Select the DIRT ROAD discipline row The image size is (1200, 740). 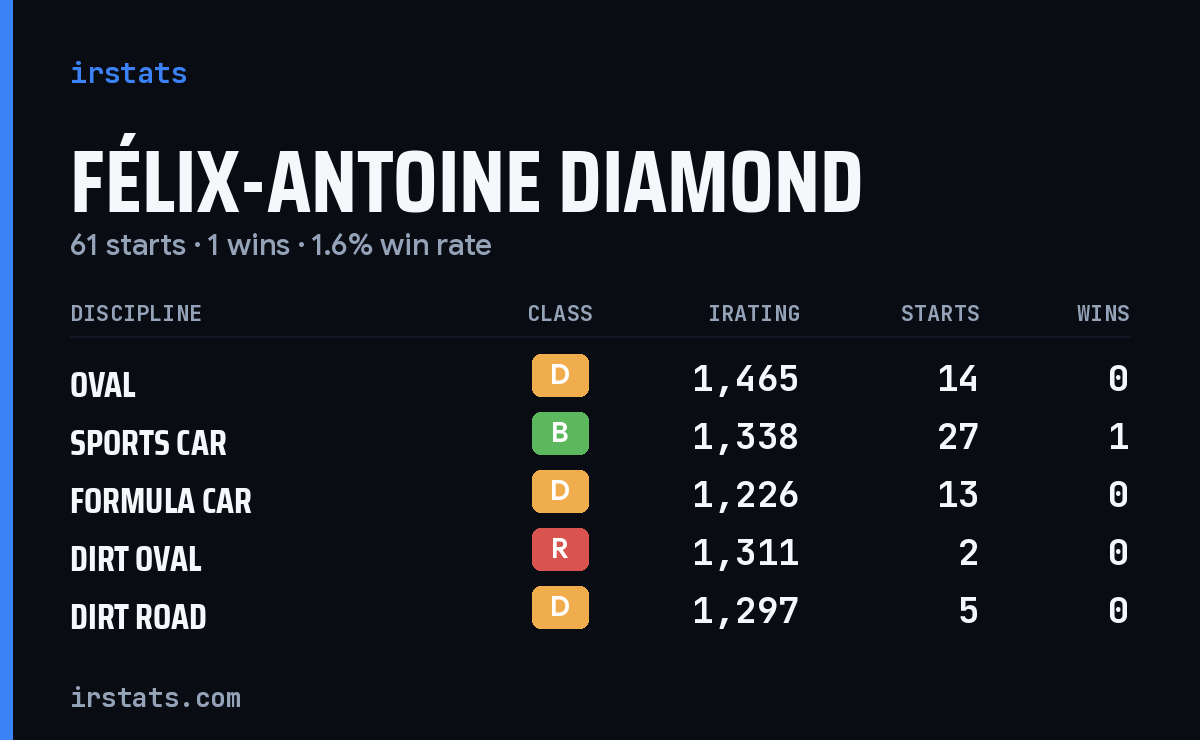[x=600, y=611]
